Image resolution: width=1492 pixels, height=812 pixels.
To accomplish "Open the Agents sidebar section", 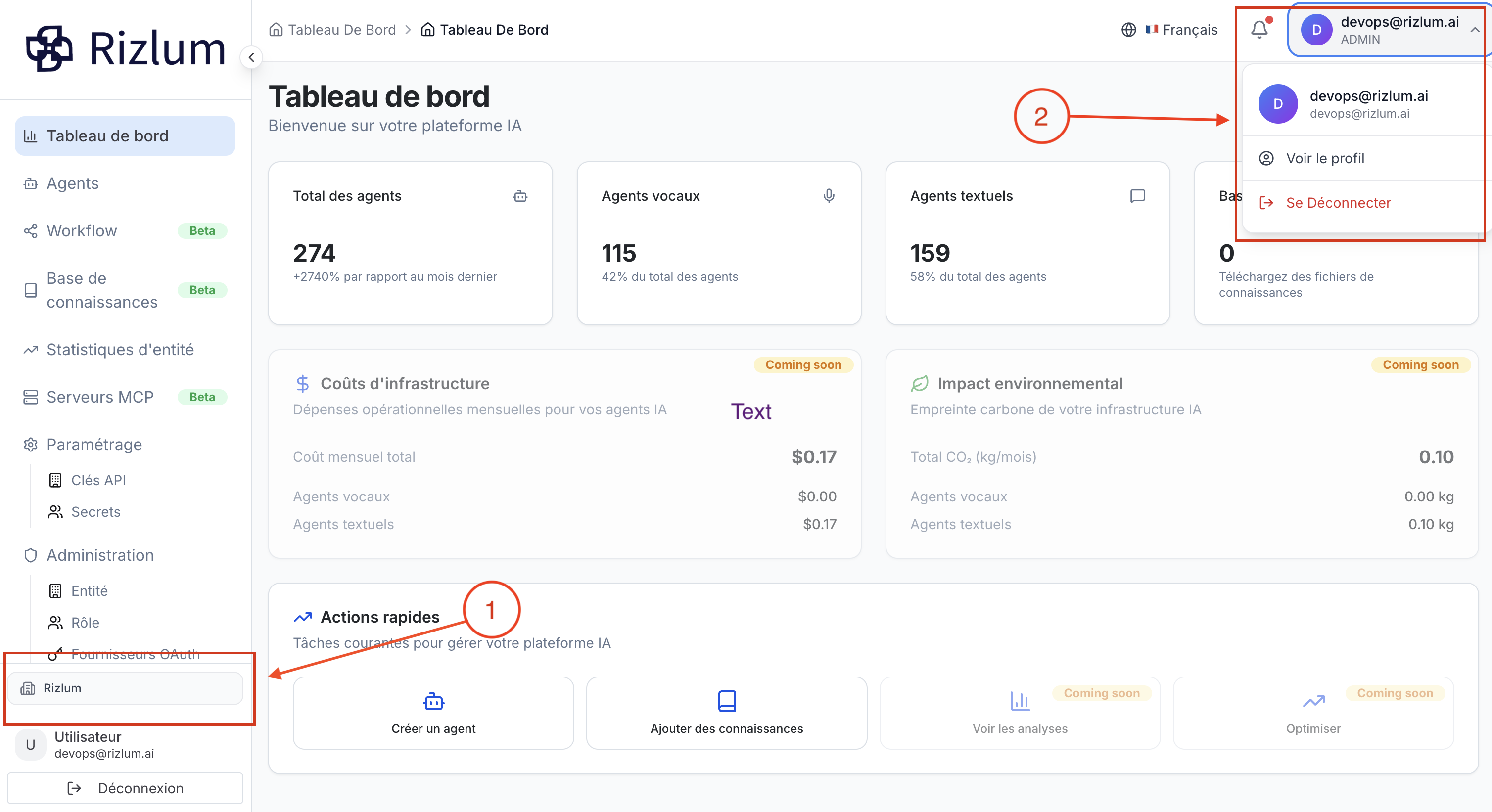I will pos(125,183).
